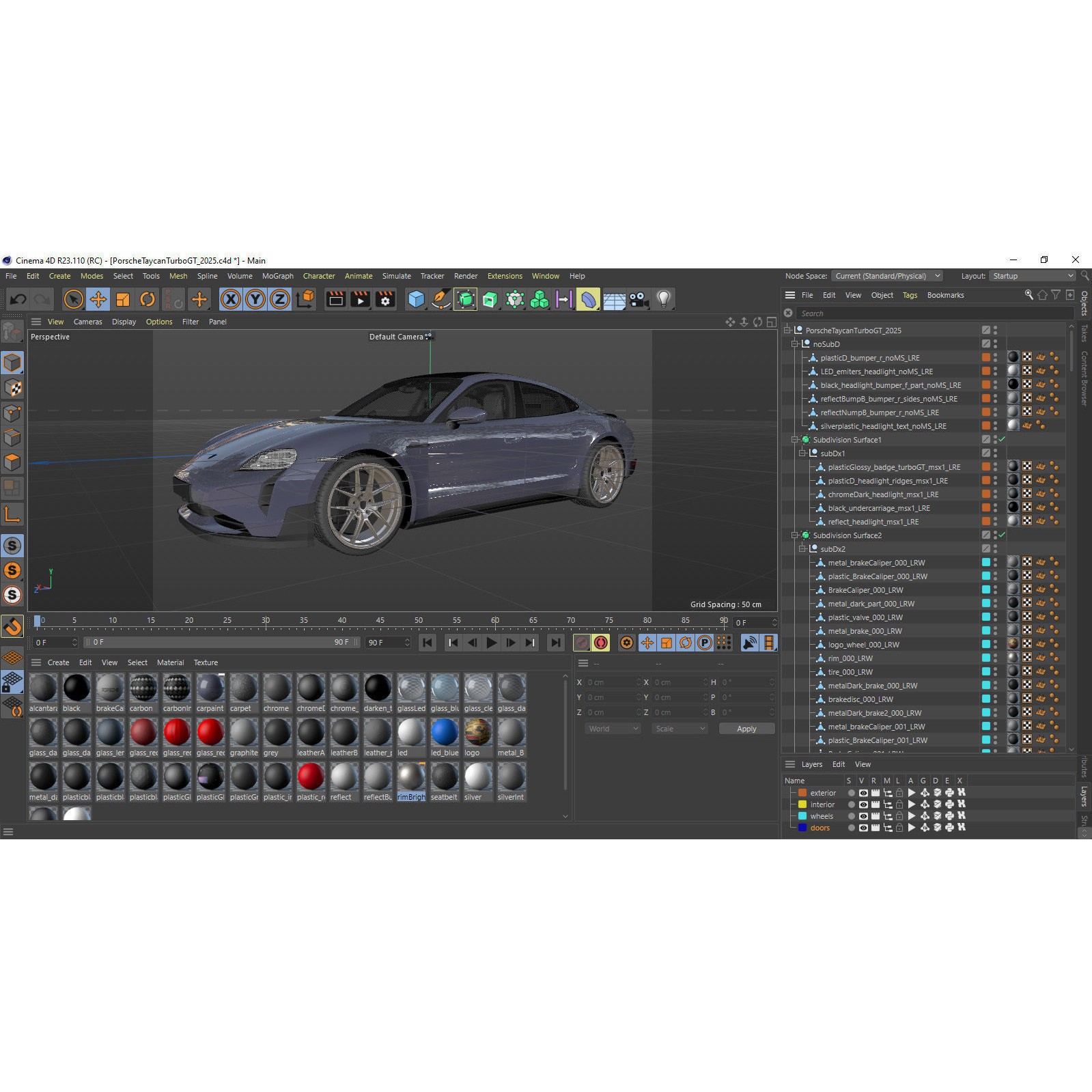Screen dimensions: 1092x1092
Task: Click the Camera object icon
Action: (x=639, y=299)
